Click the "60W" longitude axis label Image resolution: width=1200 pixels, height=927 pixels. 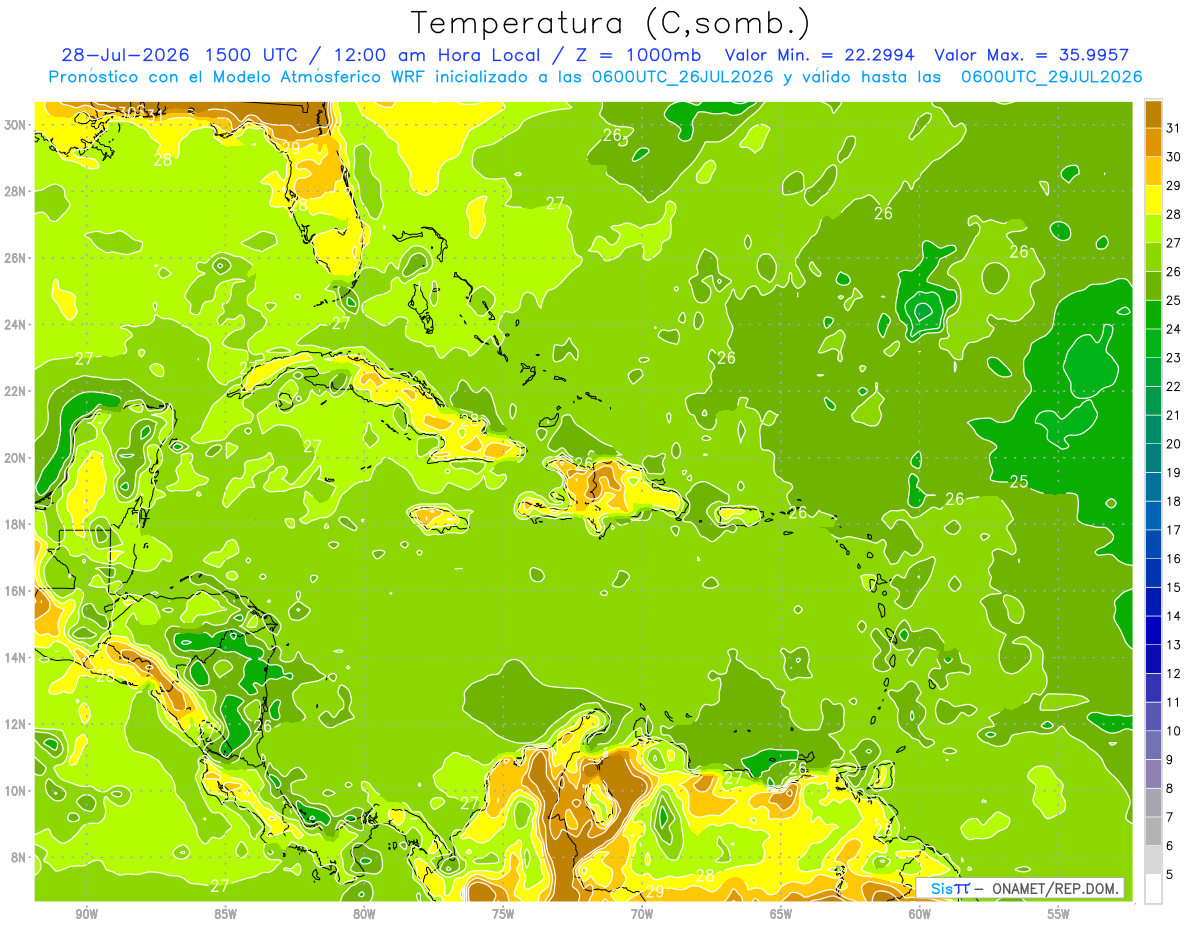920,913
